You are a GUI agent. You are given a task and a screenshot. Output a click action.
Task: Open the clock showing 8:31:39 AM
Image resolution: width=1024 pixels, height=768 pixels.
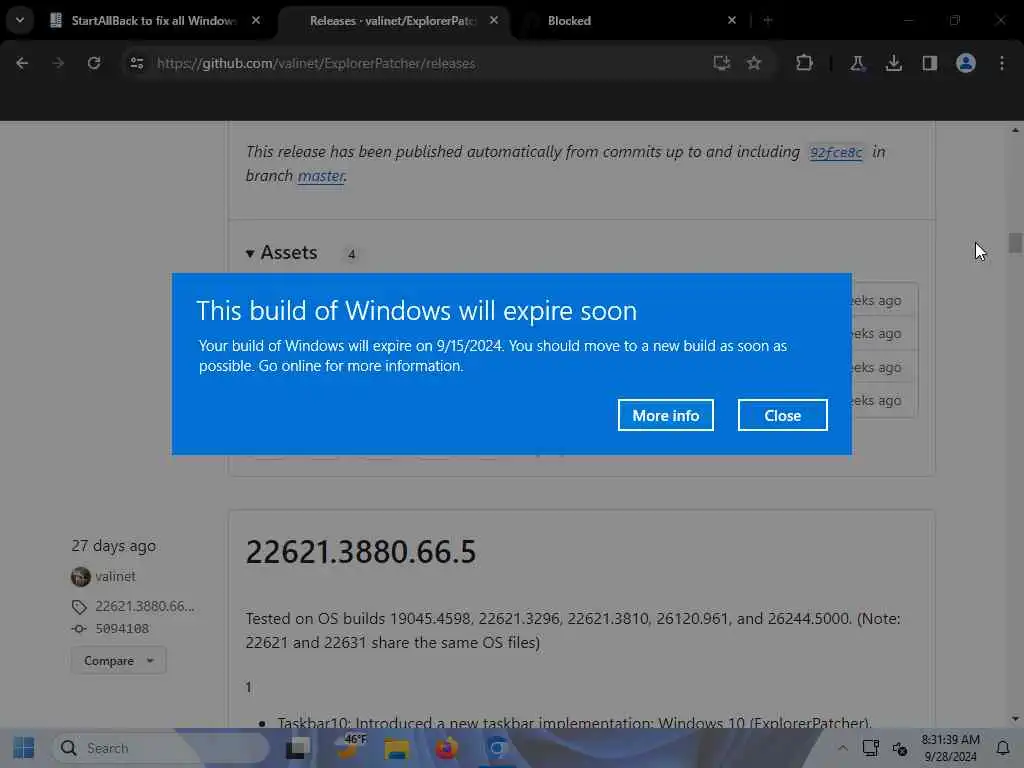click(x=950, y=748)
